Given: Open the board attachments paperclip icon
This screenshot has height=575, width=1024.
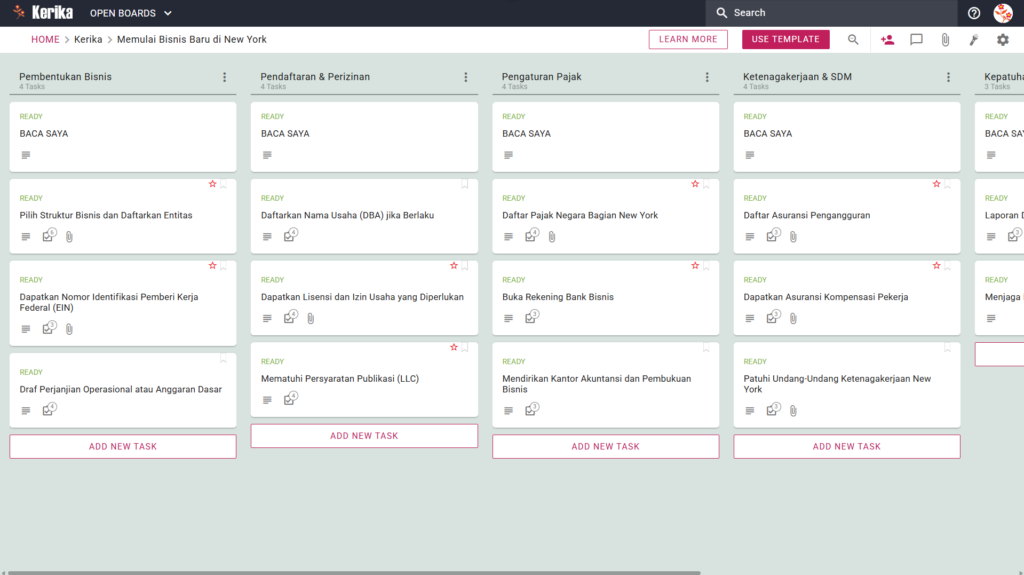Looking at the screenshot, I should coord(945,40).
